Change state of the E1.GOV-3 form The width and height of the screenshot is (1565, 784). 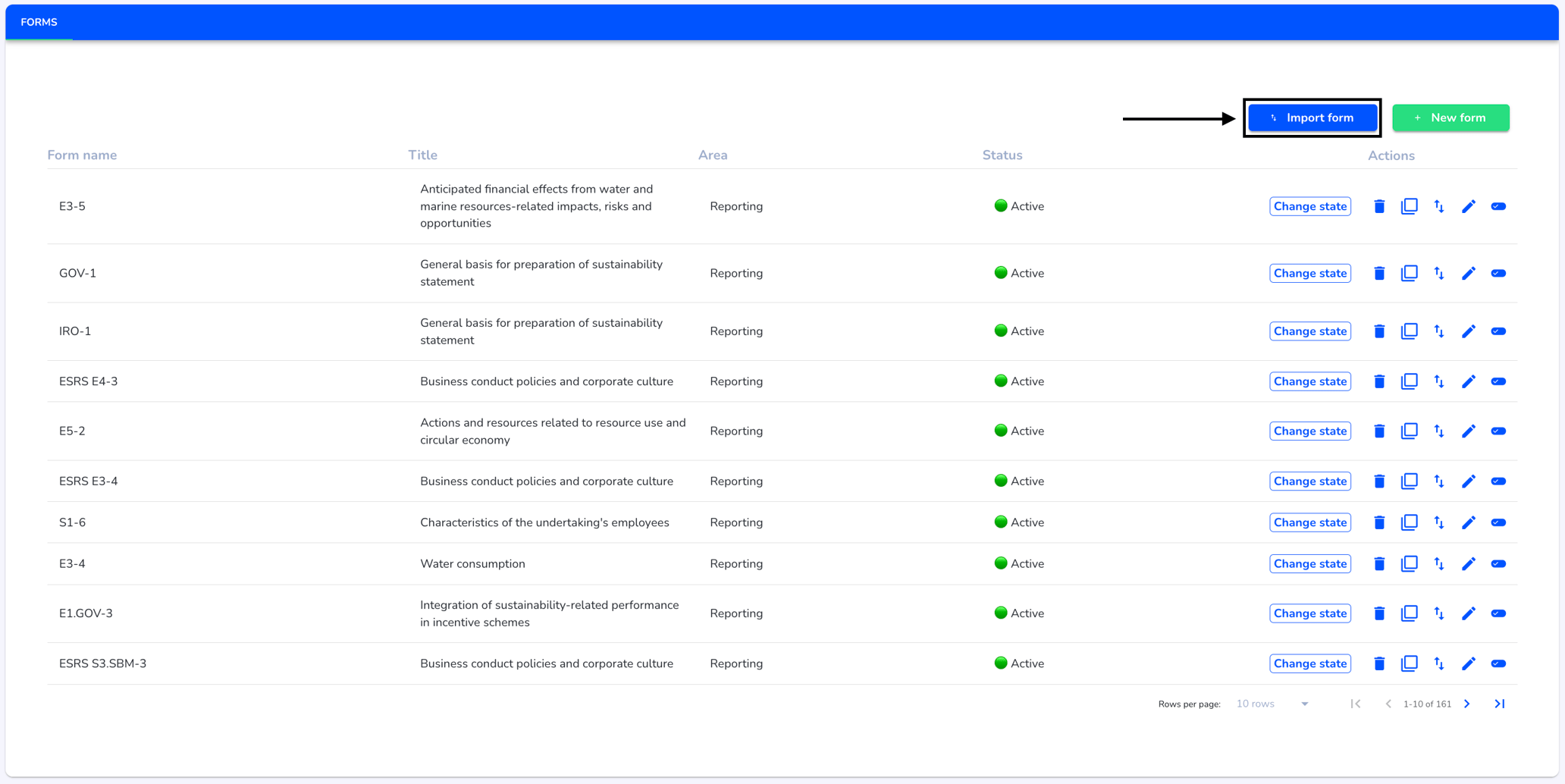(1310, 613)
